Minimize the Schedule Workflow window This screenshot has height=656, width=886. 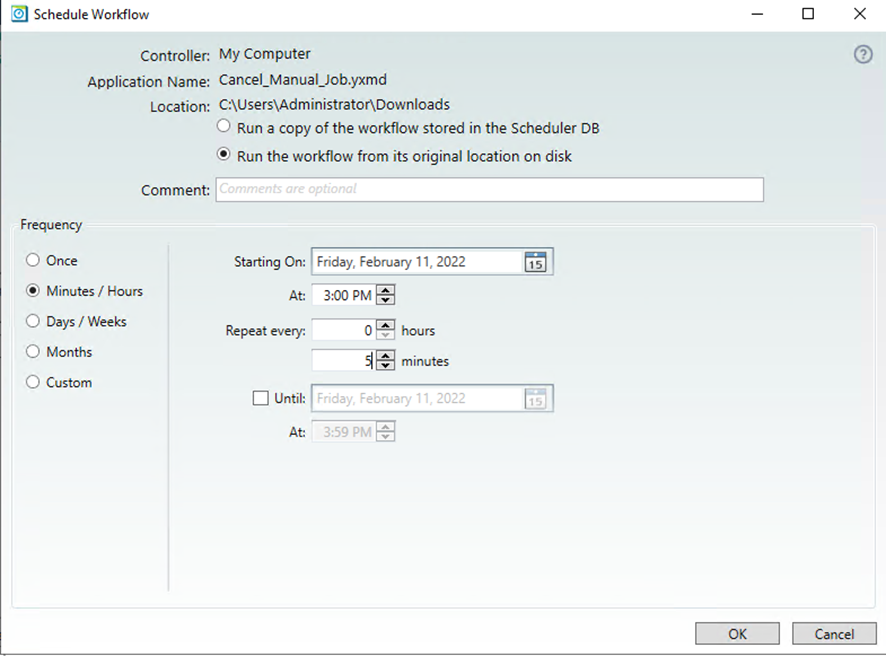pos(757,14)
